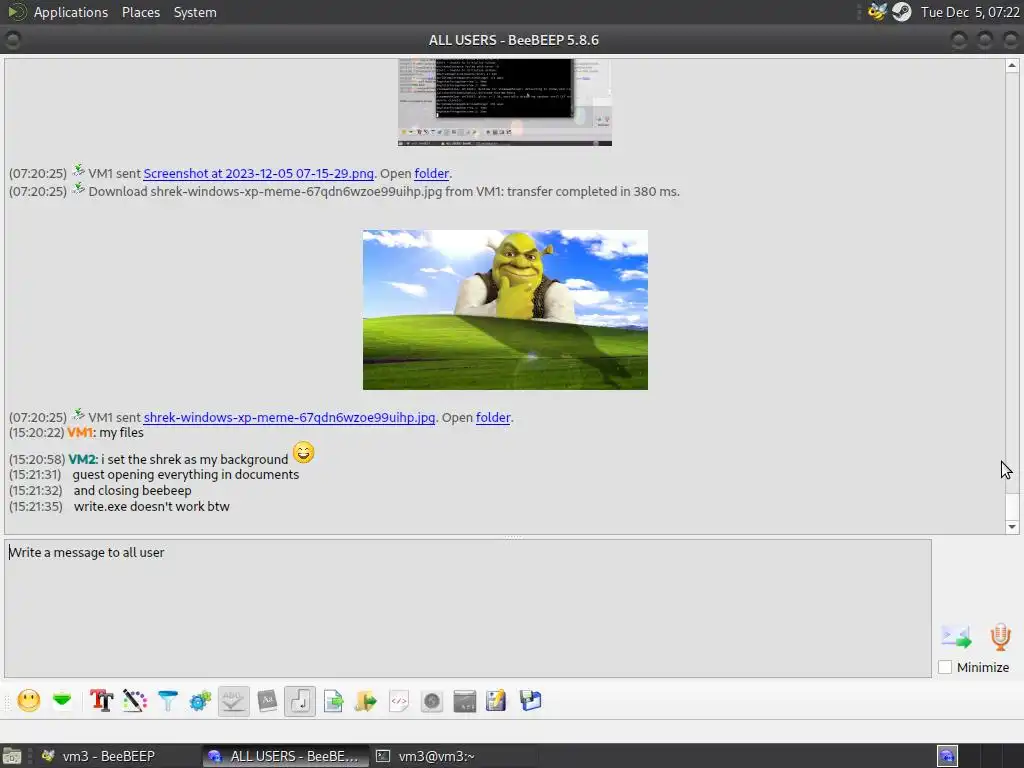Open folder link next to shrek jpg file

pyautogui.click(x=493, y=417)
